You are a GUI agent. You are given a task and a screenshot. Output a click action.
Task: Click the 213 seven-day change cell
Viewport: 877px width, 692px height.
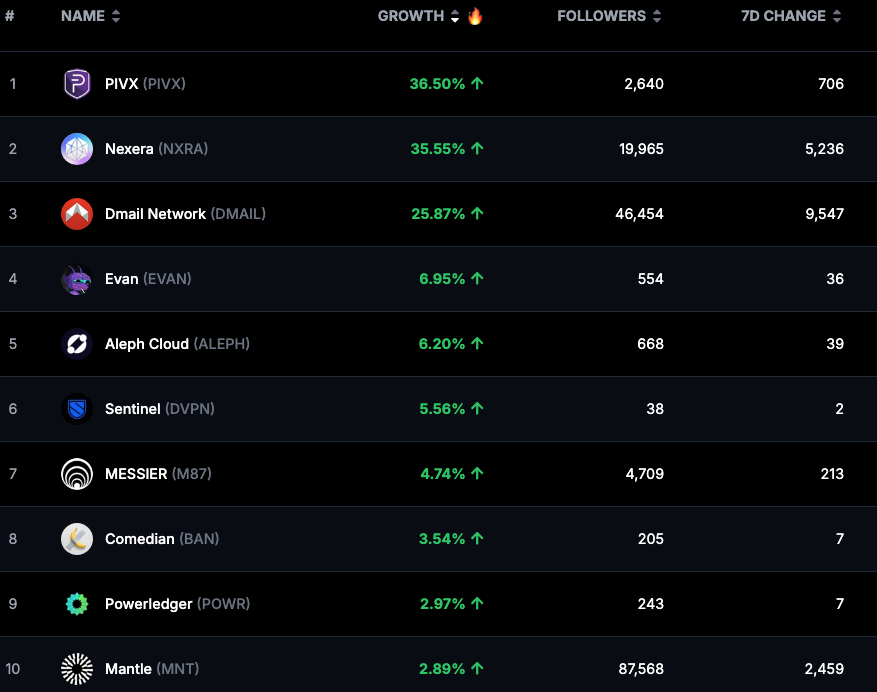(x=832, y=474)
